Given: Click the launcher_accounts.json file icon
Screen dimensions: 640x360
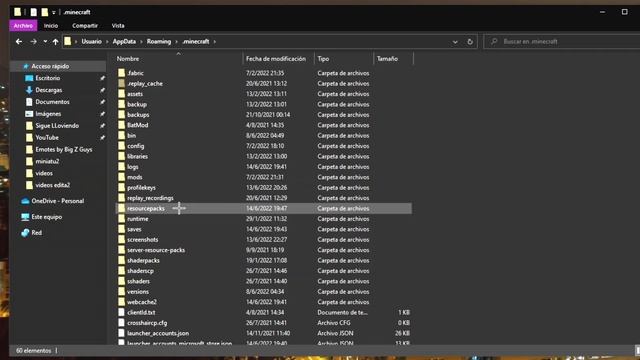Looking at the screenshot, I should (x=122, y=333).
